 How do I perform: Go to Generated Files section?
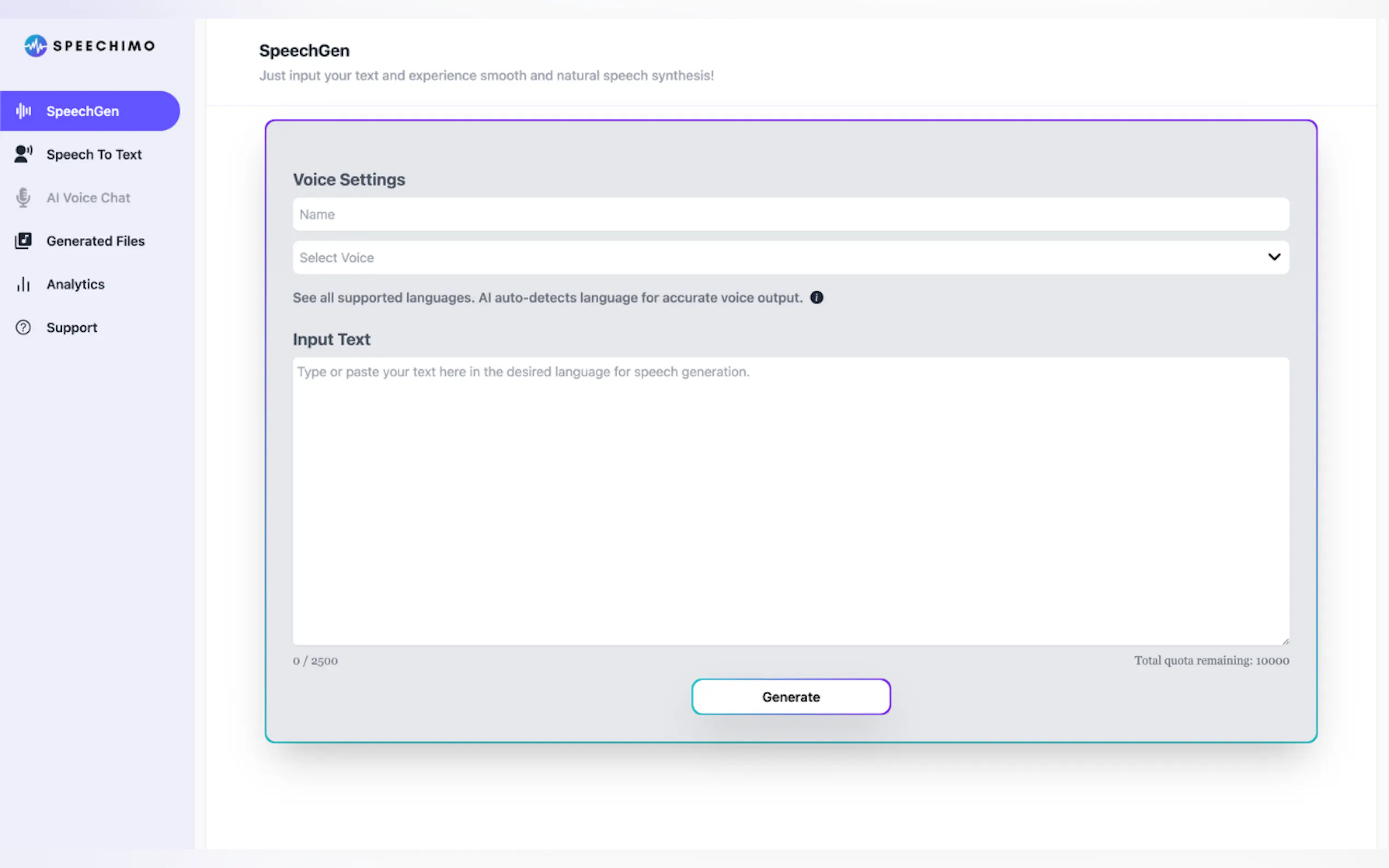tap(95, 241)
